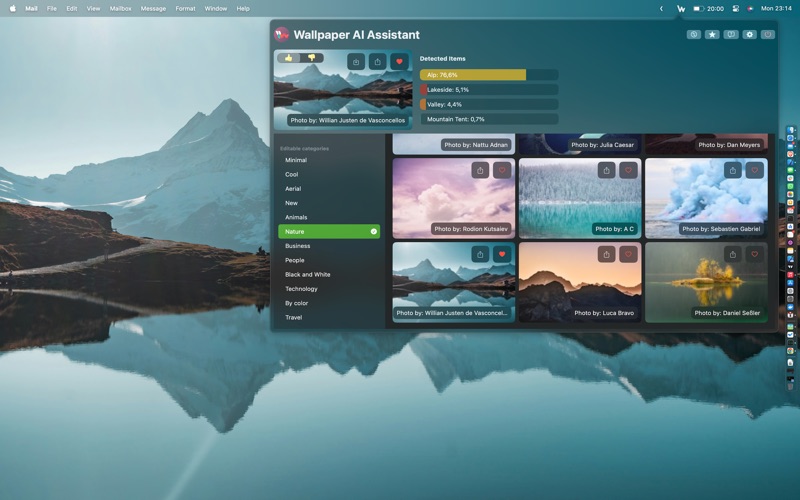The image size is (800, 500).
Task: Click the thumbs down button on preview
Action: (311, 58)
